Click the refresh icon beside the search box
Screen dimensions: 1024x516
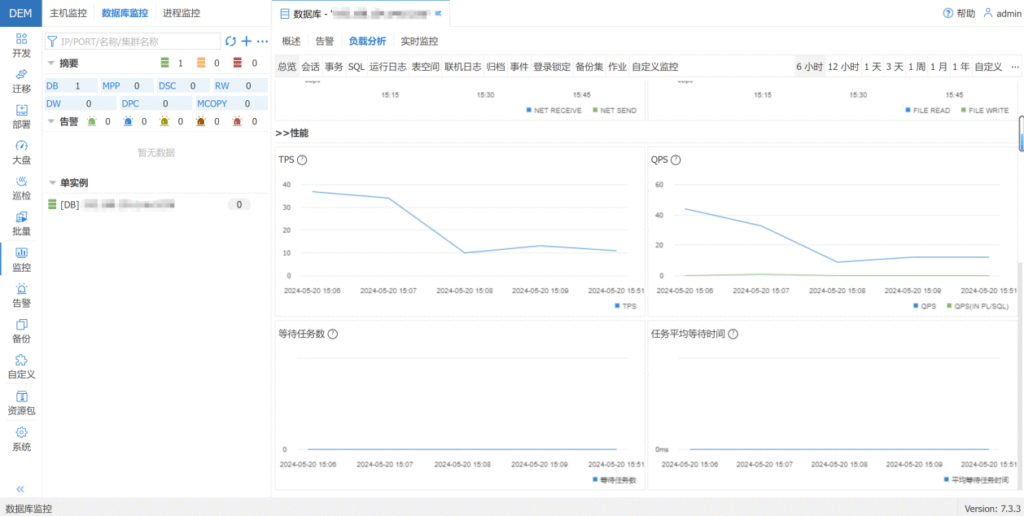pyautogui.click(x=231, y=41)
